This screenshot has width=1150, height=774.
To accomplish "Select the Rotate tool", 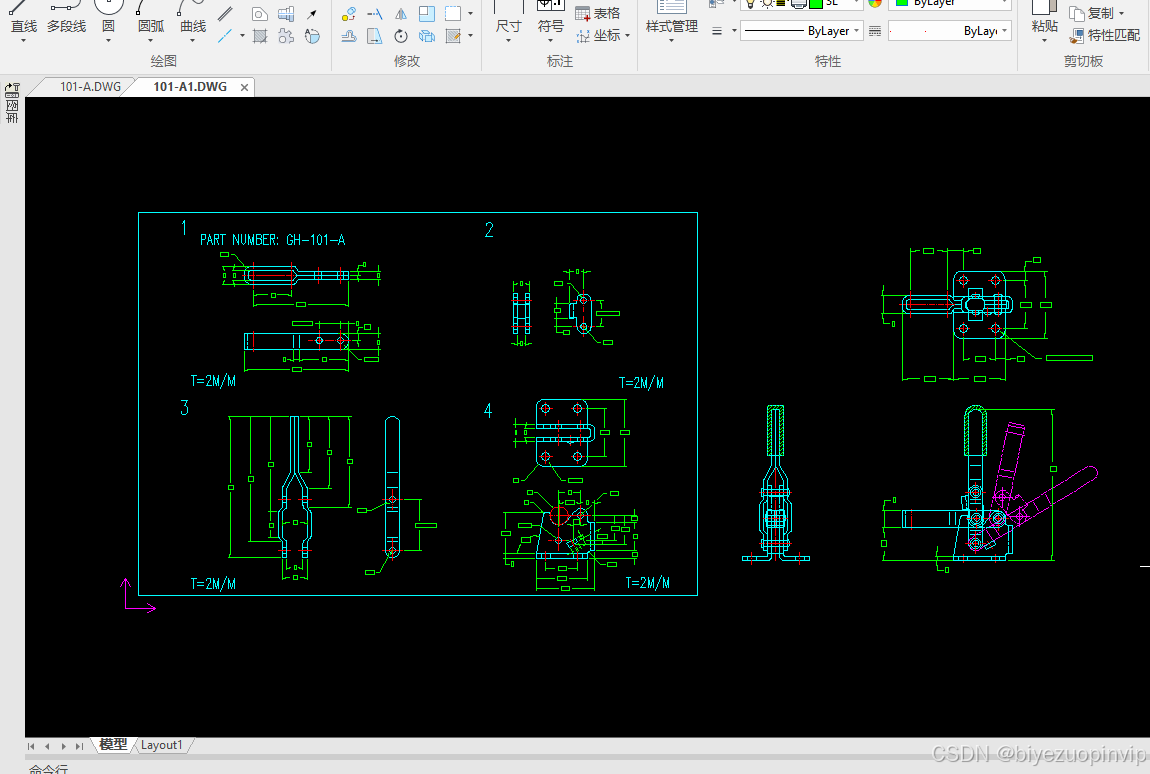I will (x=400, y=35).
